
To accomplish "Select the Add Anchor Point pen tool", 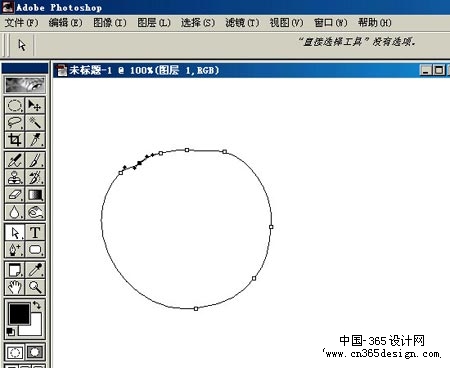I will 14,249.
